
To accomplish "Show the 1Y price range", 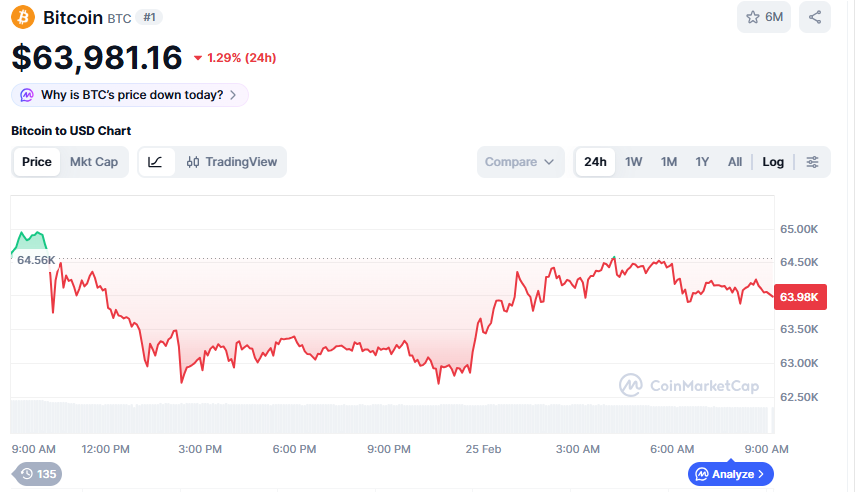I will pyautogui.click(x=702, y=162).
